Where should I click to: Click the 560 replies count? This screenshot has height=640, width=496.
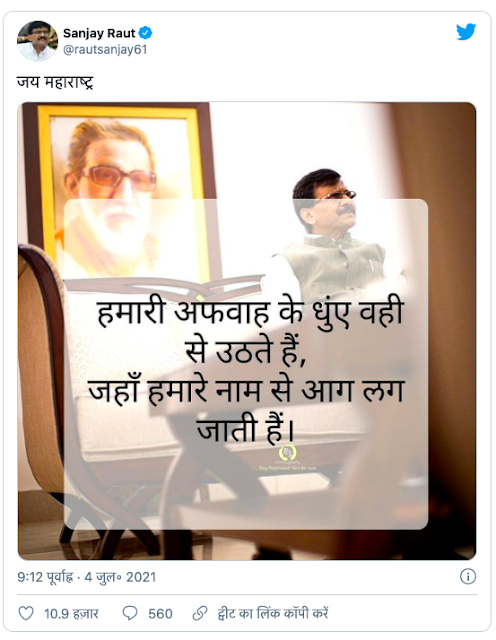pos(160,613)
